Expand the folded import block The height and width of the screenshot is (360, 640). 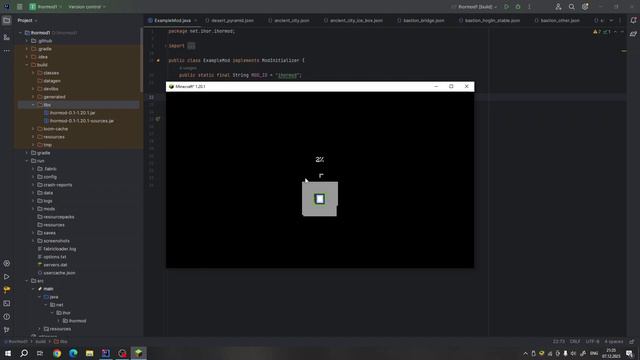tap(191, 46)
